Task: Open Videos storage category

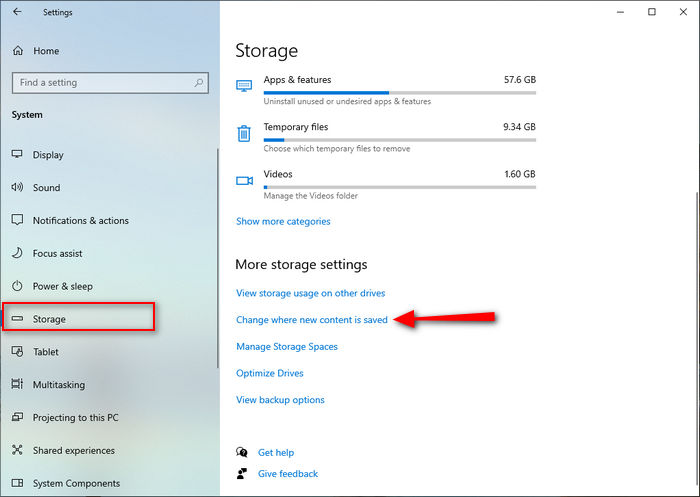Action: [386, 185]
